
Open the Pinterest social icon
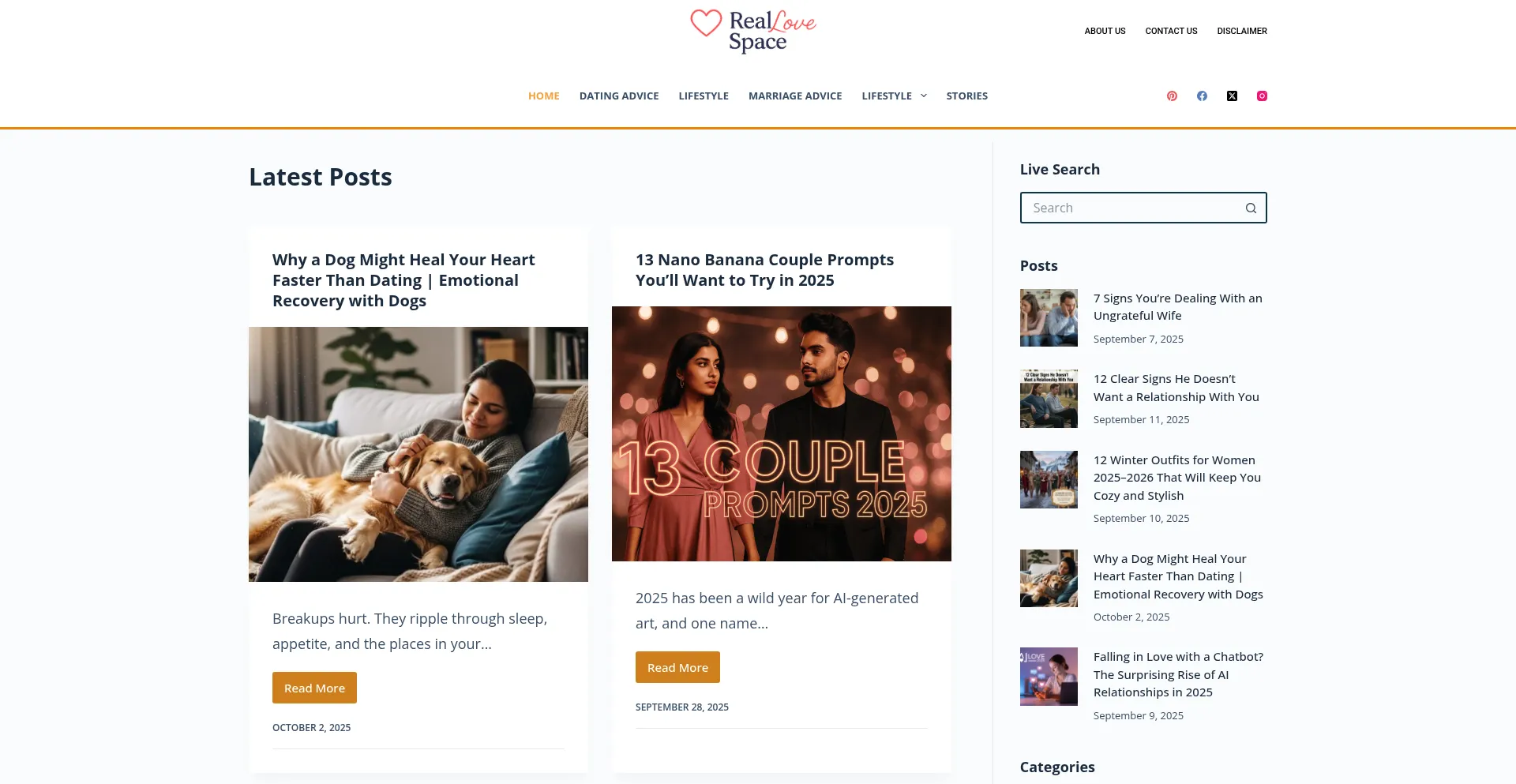point(1172,96)
